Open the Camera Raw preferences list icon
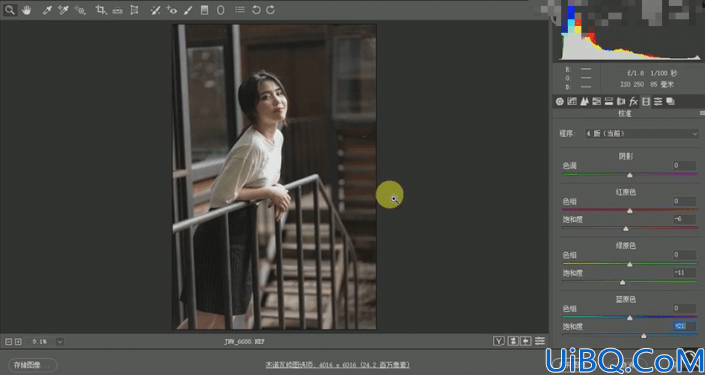This screenshot has width=705, height=375. pyautogui.click(x=240, y=10)
